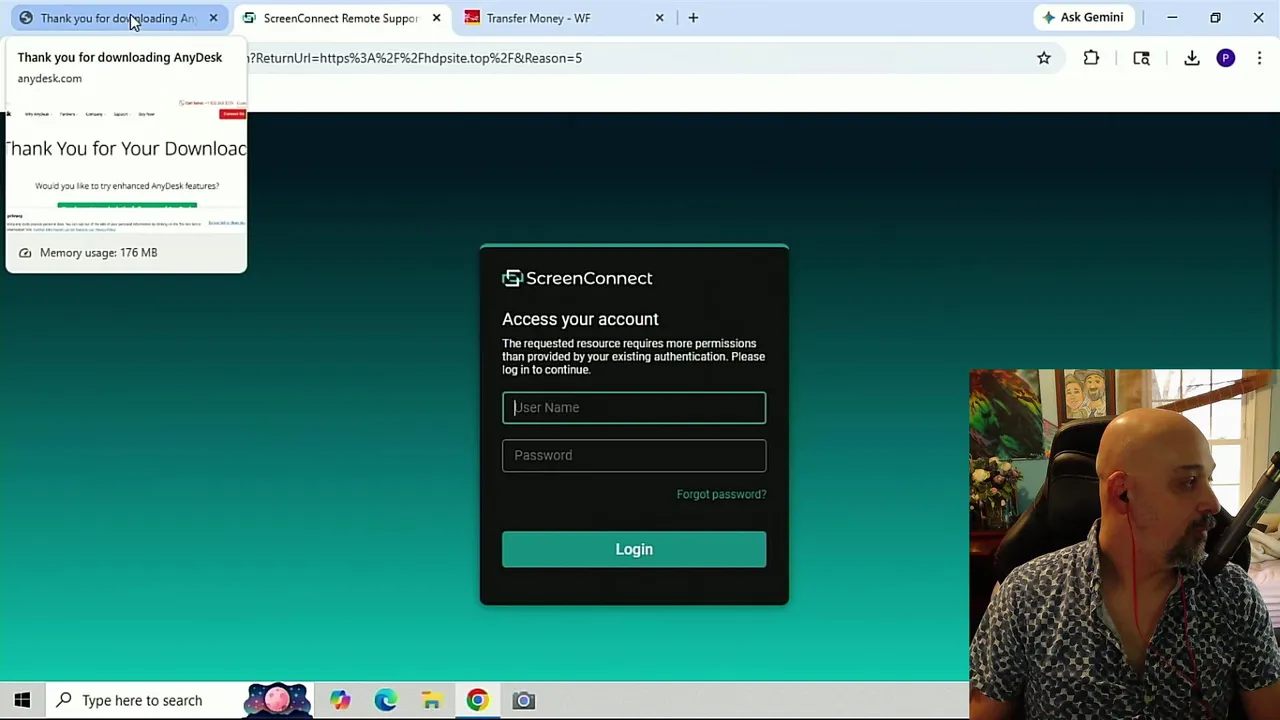The image size is (1280, 720).
Task: Show Chrome downloads
Action: [1192, 58]
